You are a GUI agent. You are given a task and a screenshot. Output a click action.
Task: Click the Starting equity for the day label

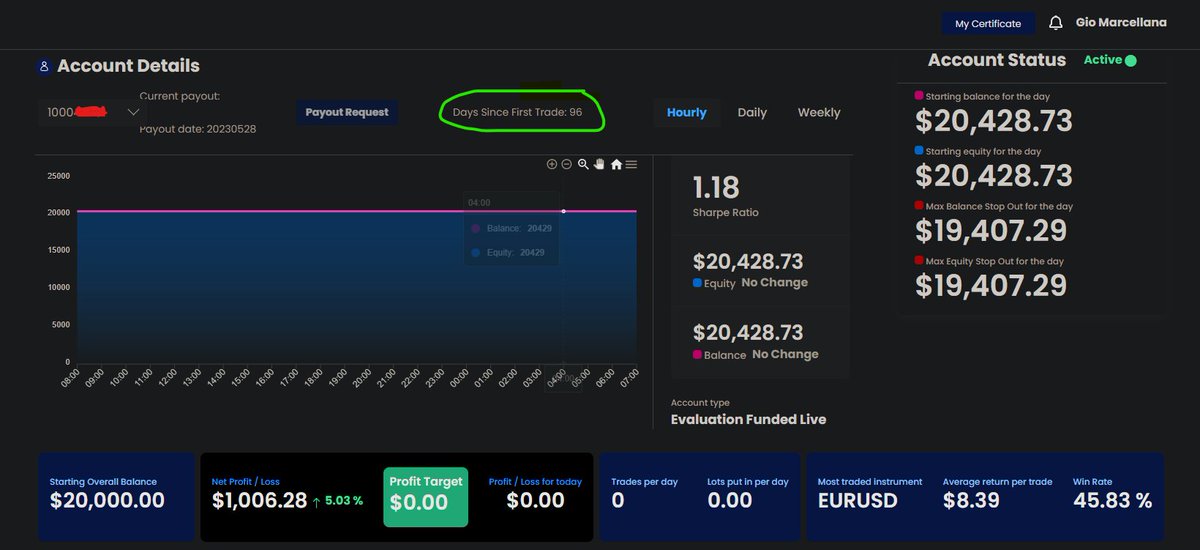(983, 151)
